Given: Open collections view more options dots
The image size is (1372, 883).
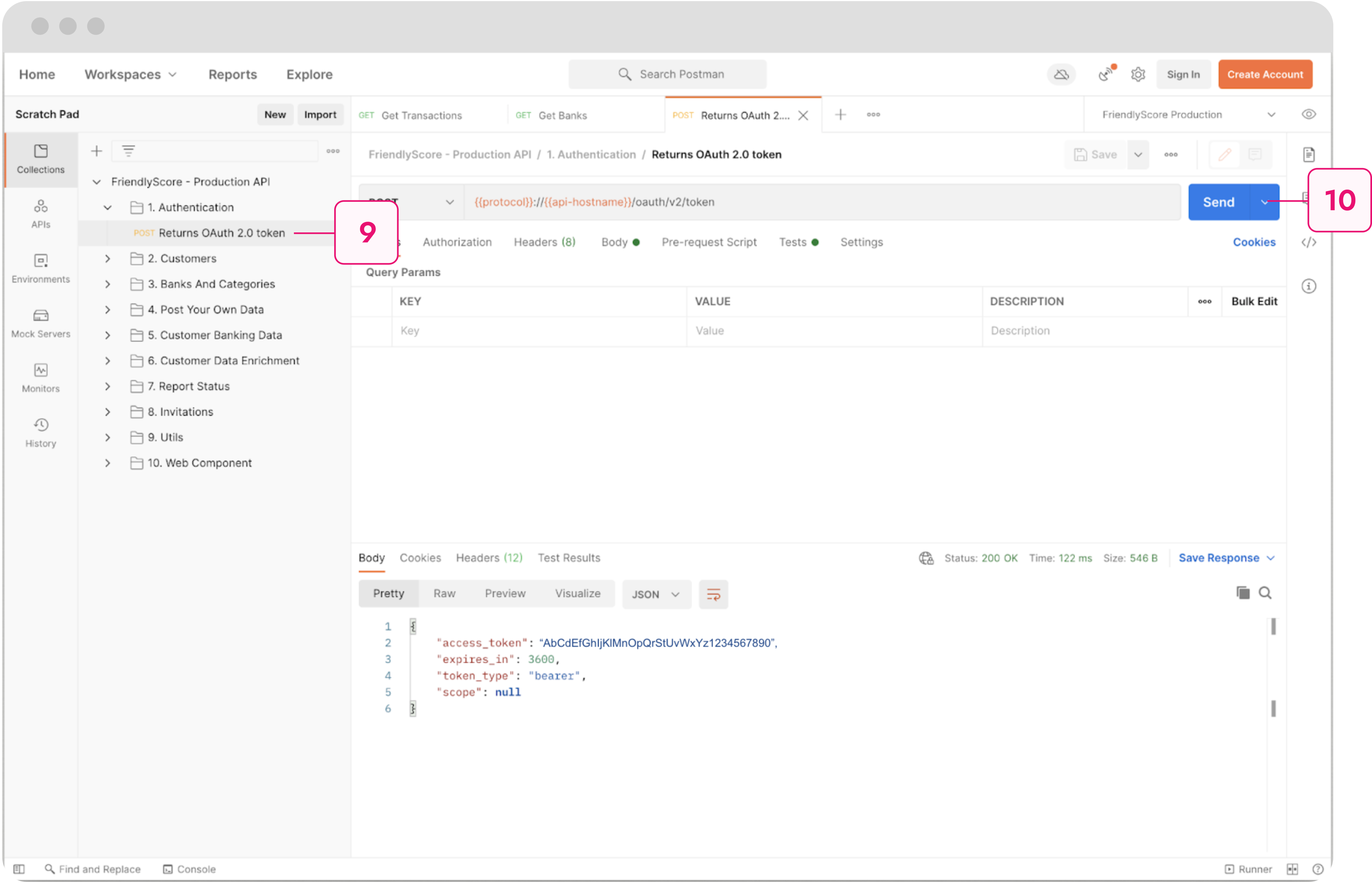Looking at the screenshot, I should click(x=333, y=151).
